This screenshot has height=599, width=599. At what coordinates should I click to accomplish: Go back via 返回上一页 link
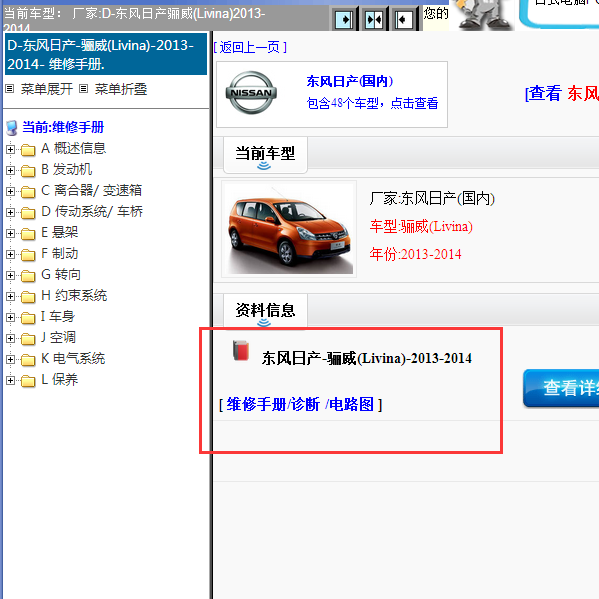[x=250, y=47]
